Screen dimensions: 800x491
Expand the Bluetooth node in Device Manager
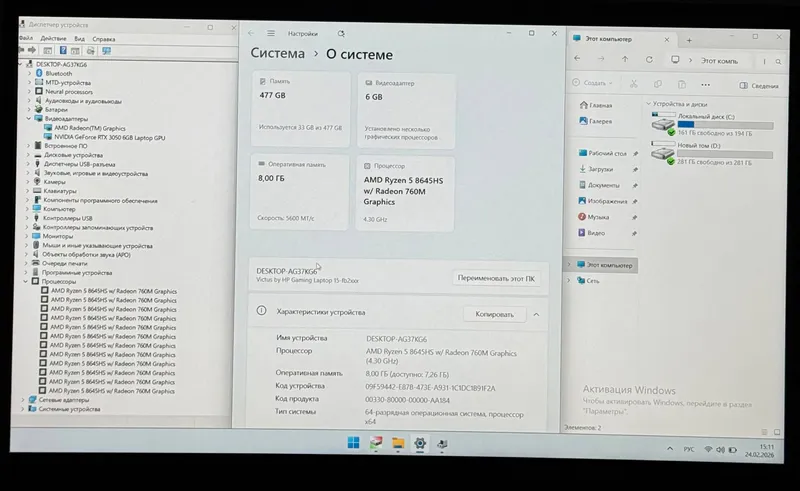click(x=30, y=73)
